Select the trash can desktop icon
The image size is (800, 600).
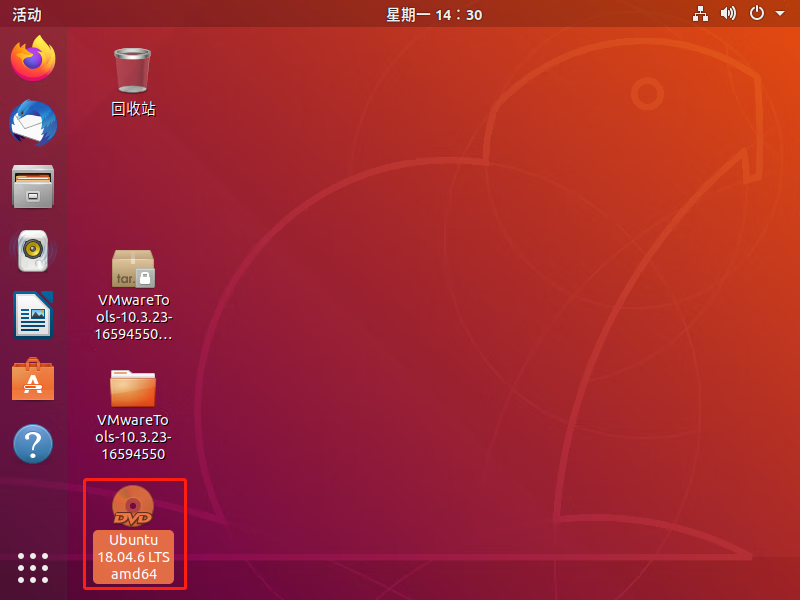click(x=133, y=70)
